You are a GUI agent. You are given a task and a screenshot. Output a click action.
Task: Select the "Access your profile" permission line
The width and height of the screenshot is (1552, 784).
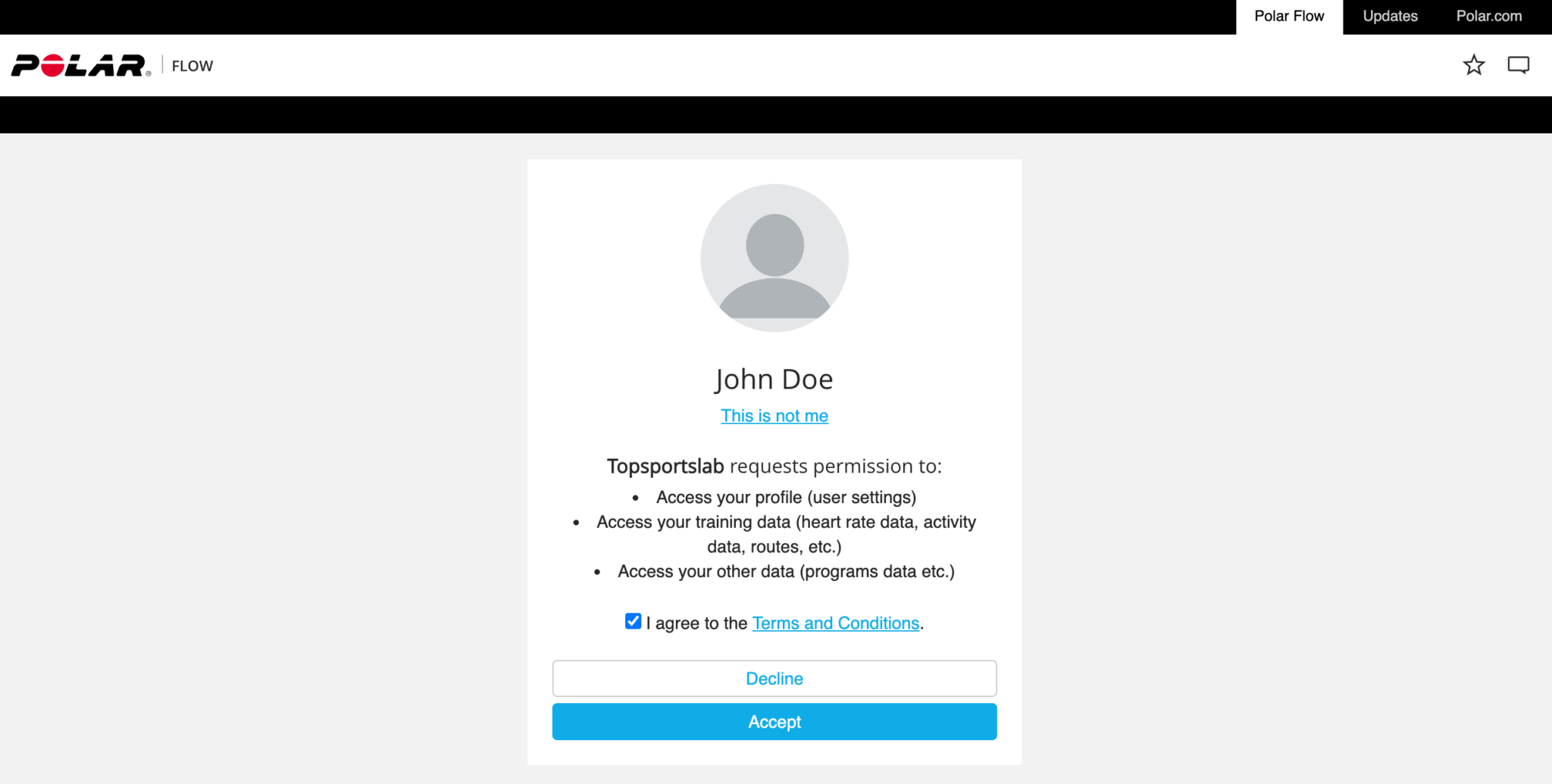[786, 498]
